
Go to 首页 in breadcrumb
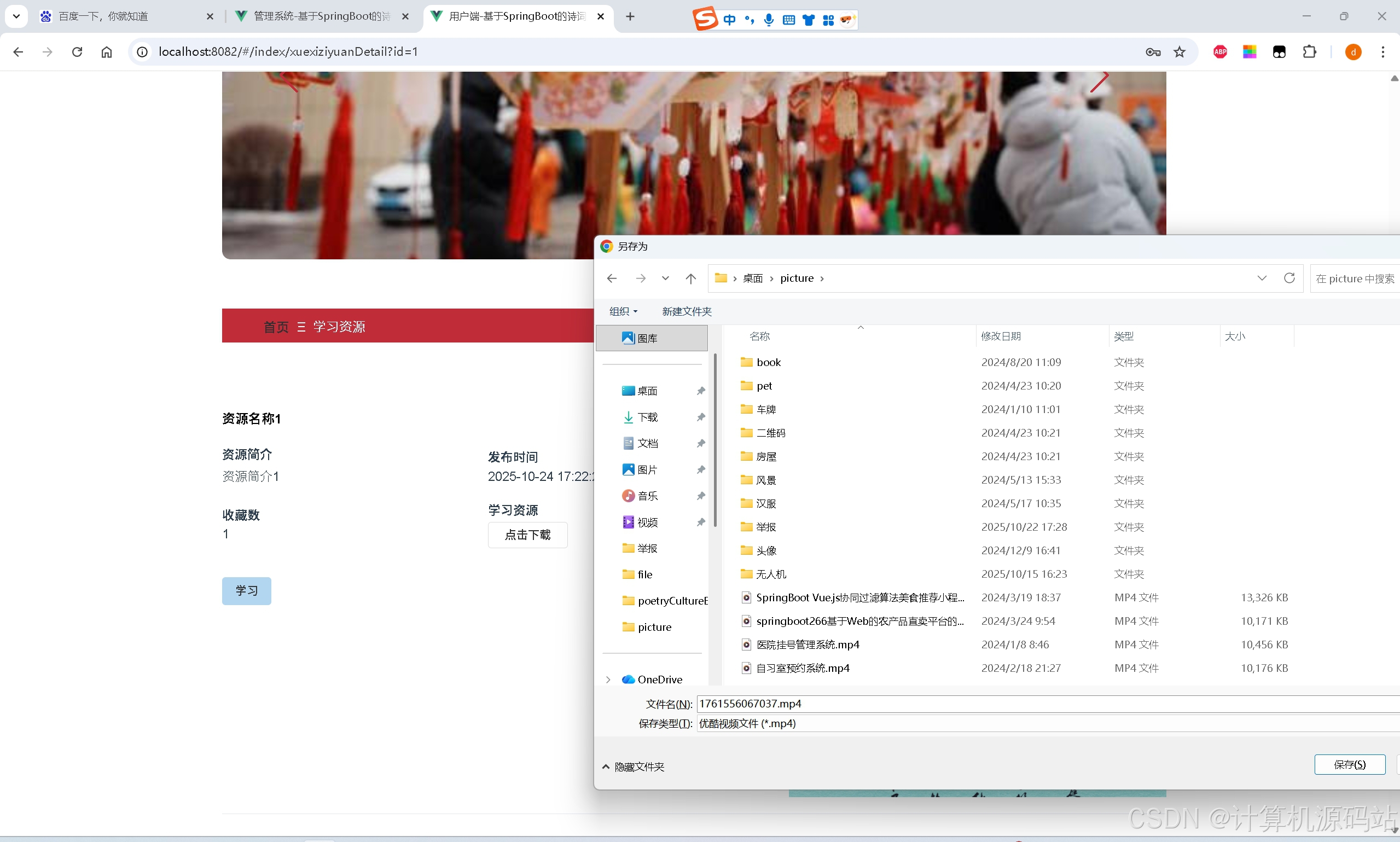(276, 327)
